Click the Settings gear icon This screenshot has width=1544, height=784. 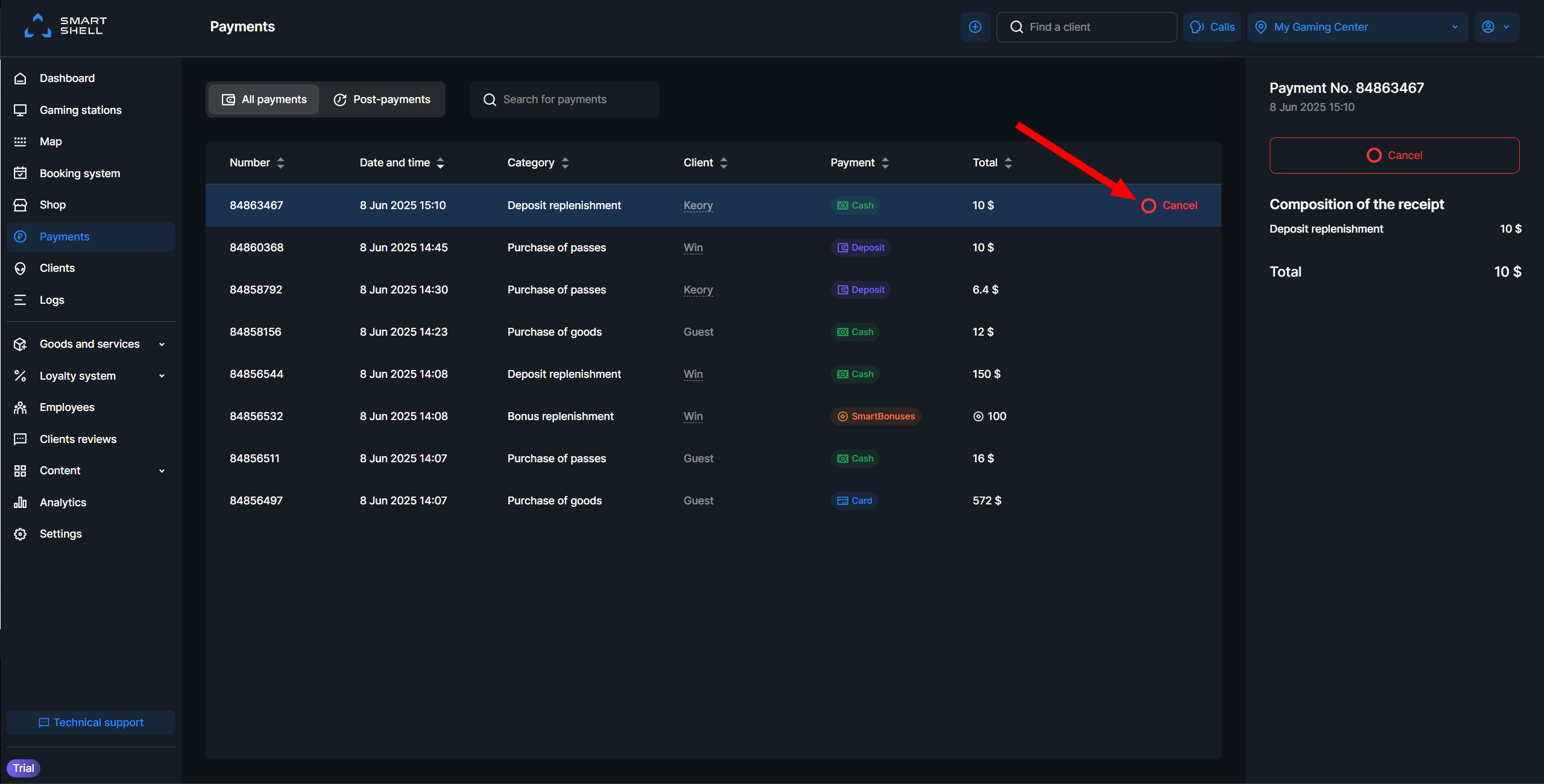point(20,534)
